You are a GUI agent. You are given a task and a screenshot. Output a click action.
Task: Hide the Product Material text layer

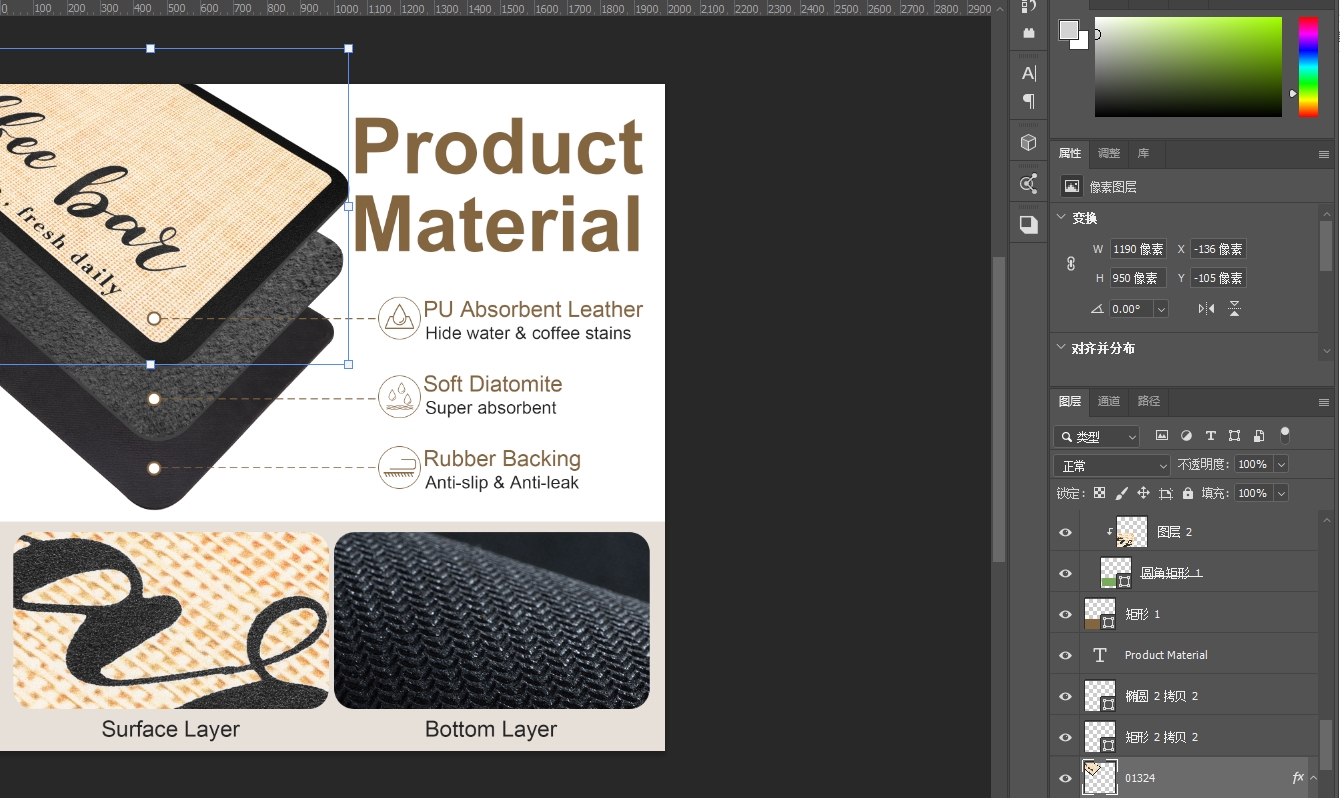tap(1065, 655)
